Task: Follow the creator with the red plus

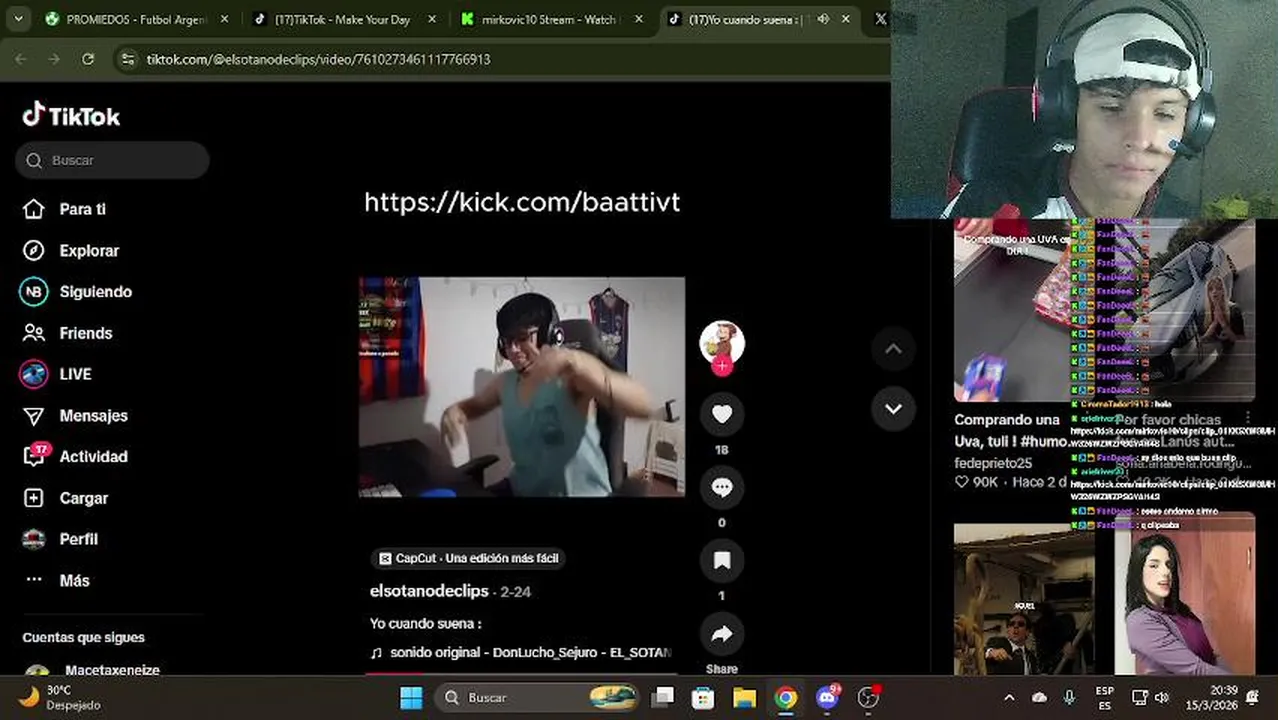Action: (x=721, y=366)
